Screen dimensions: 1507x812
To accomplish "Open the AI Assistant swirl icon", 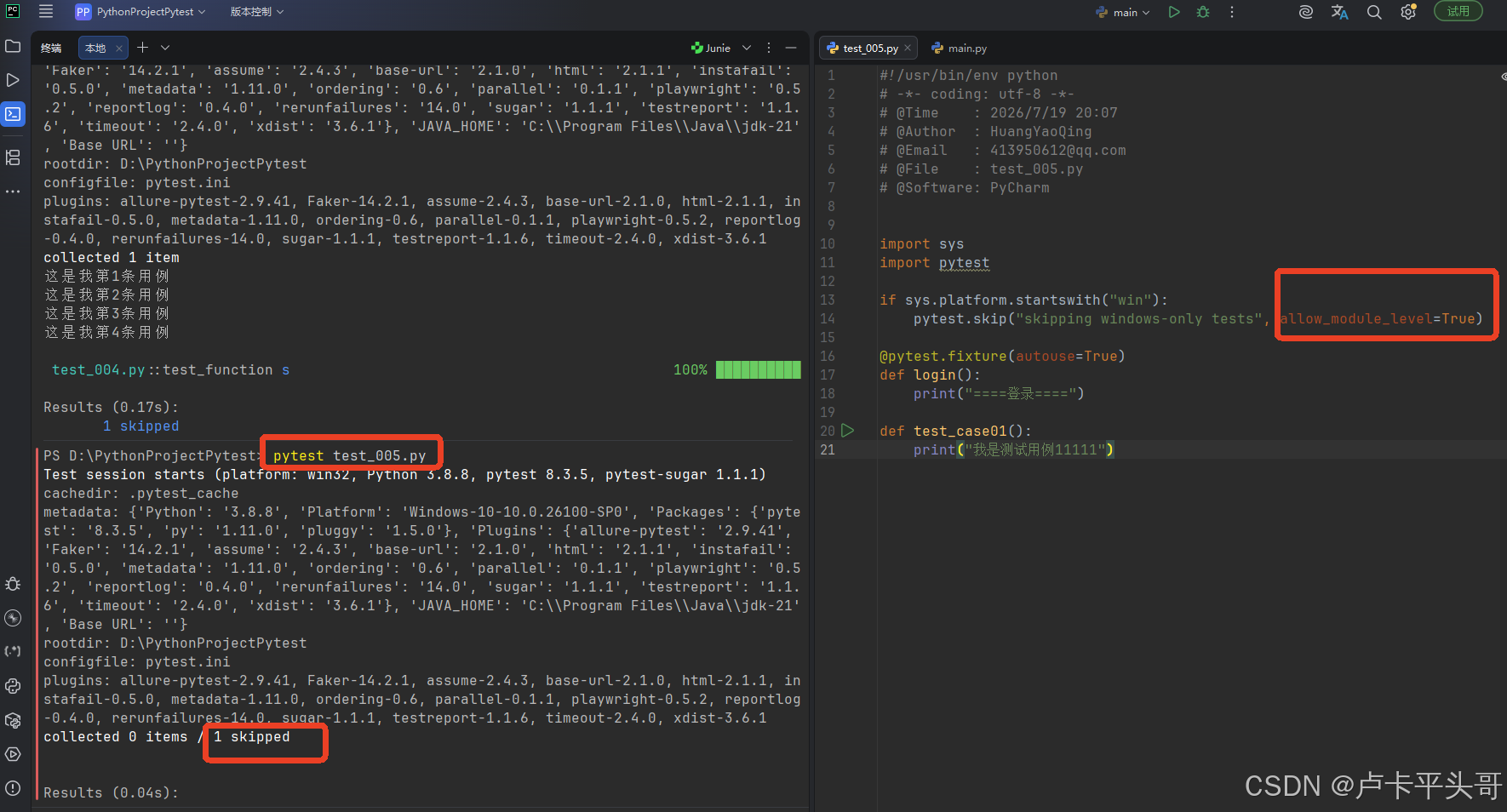I will (1306, 12).
